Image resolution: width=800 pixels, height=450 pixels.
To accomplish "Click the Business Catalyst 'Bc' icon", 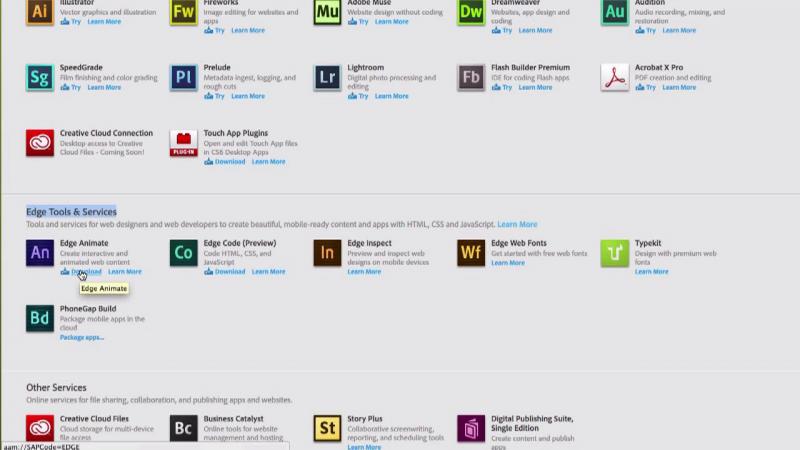I will [184, 429].
